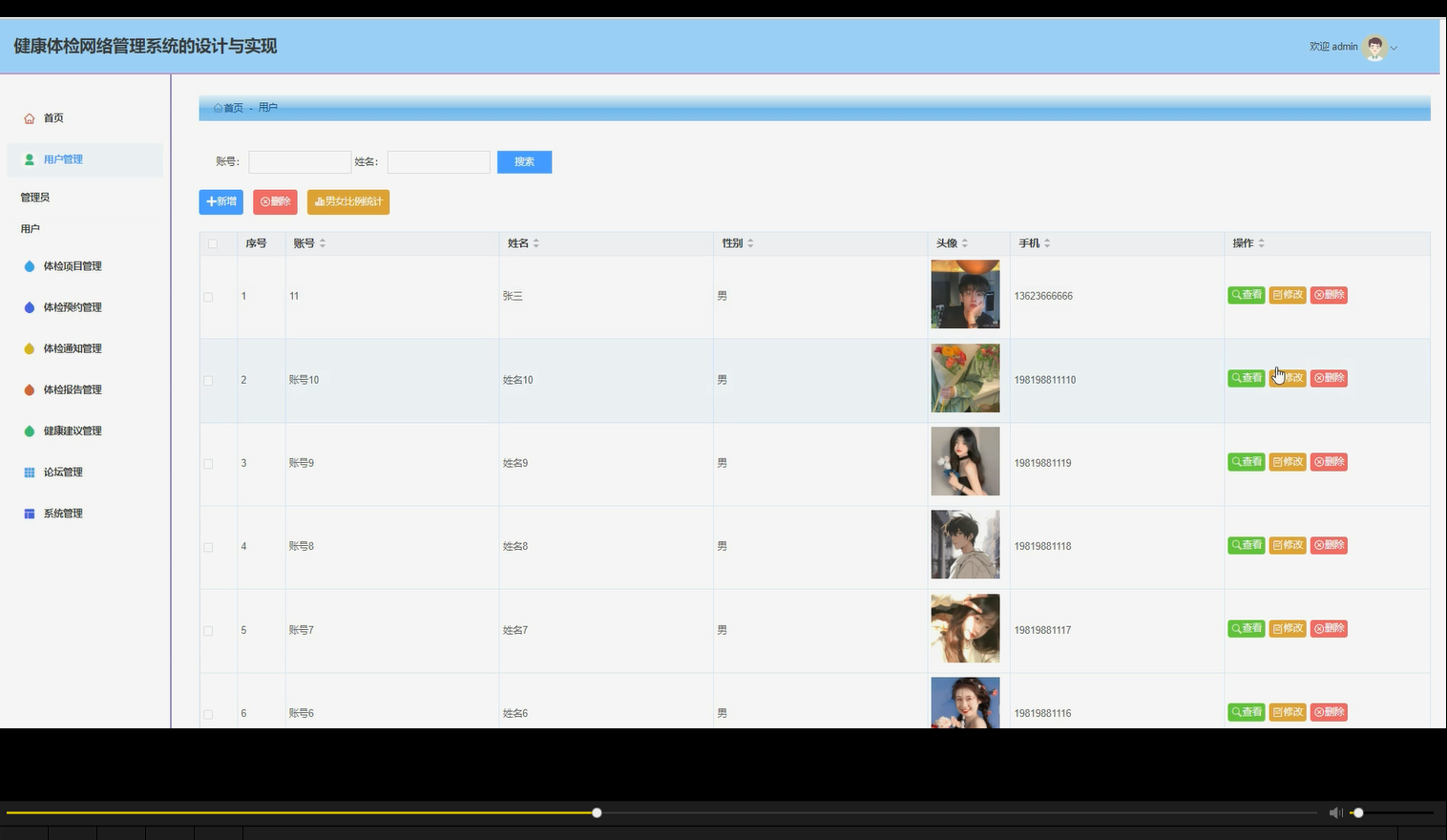
Task: Click the blue 搜索 button
Action: pos(524,161)
